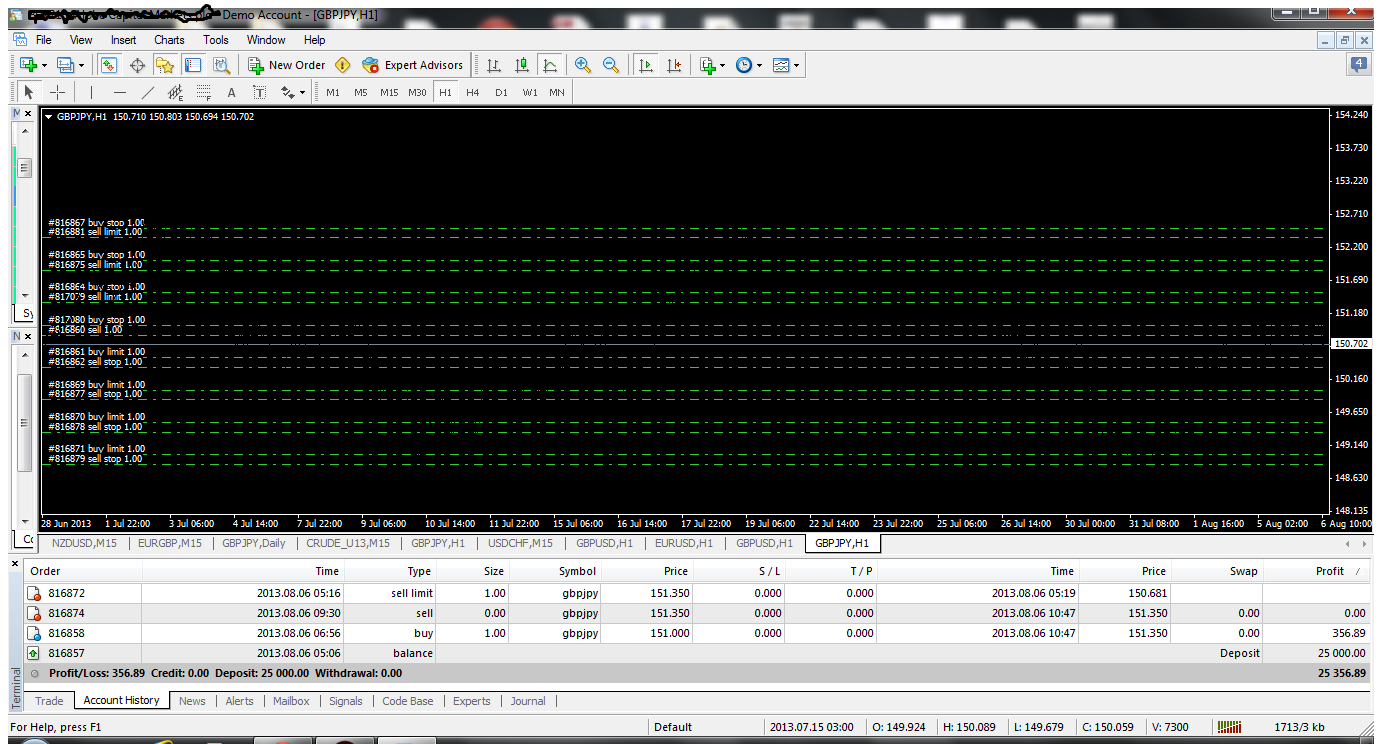
Task: Expand the Indicators dropdown arrow
Action: tap(723, 66)
